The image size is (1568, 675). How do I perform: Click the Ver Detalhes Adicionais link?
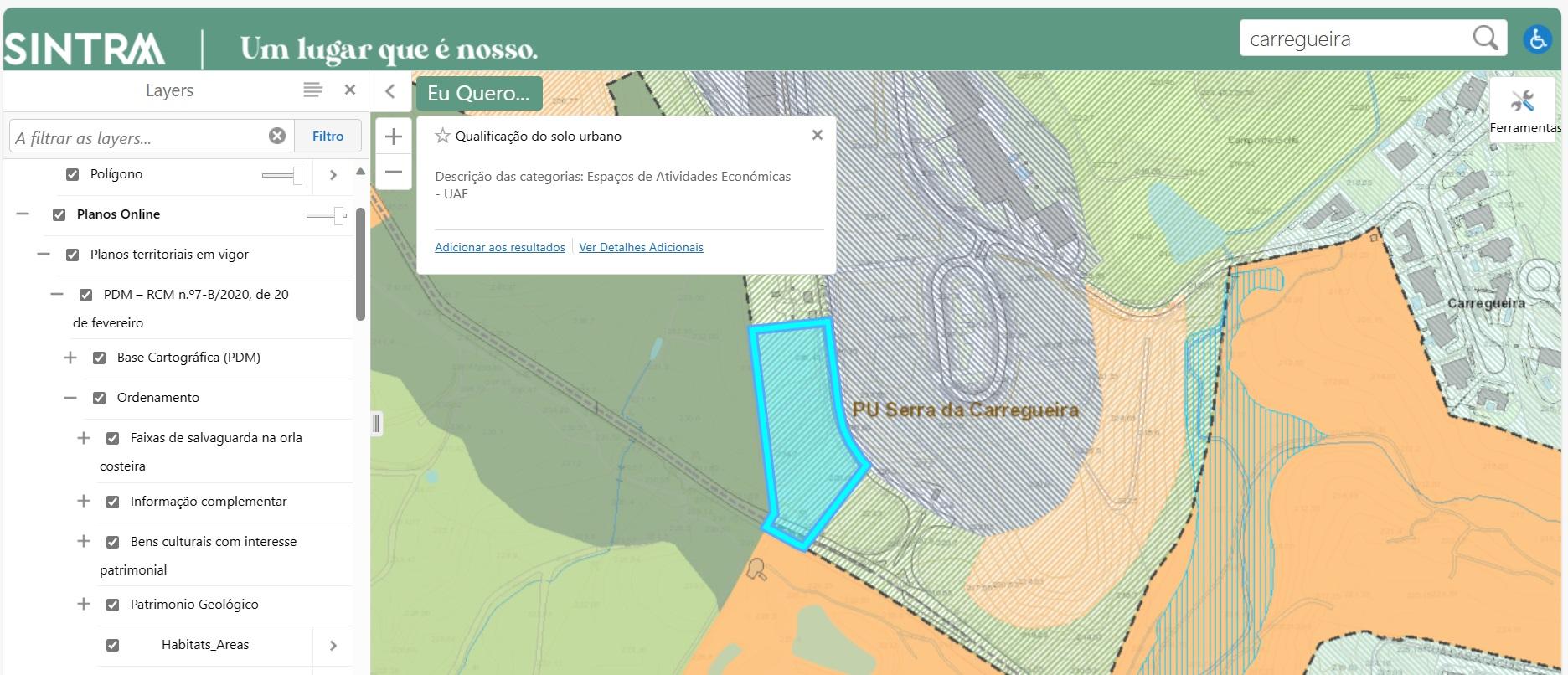point(641,247)
